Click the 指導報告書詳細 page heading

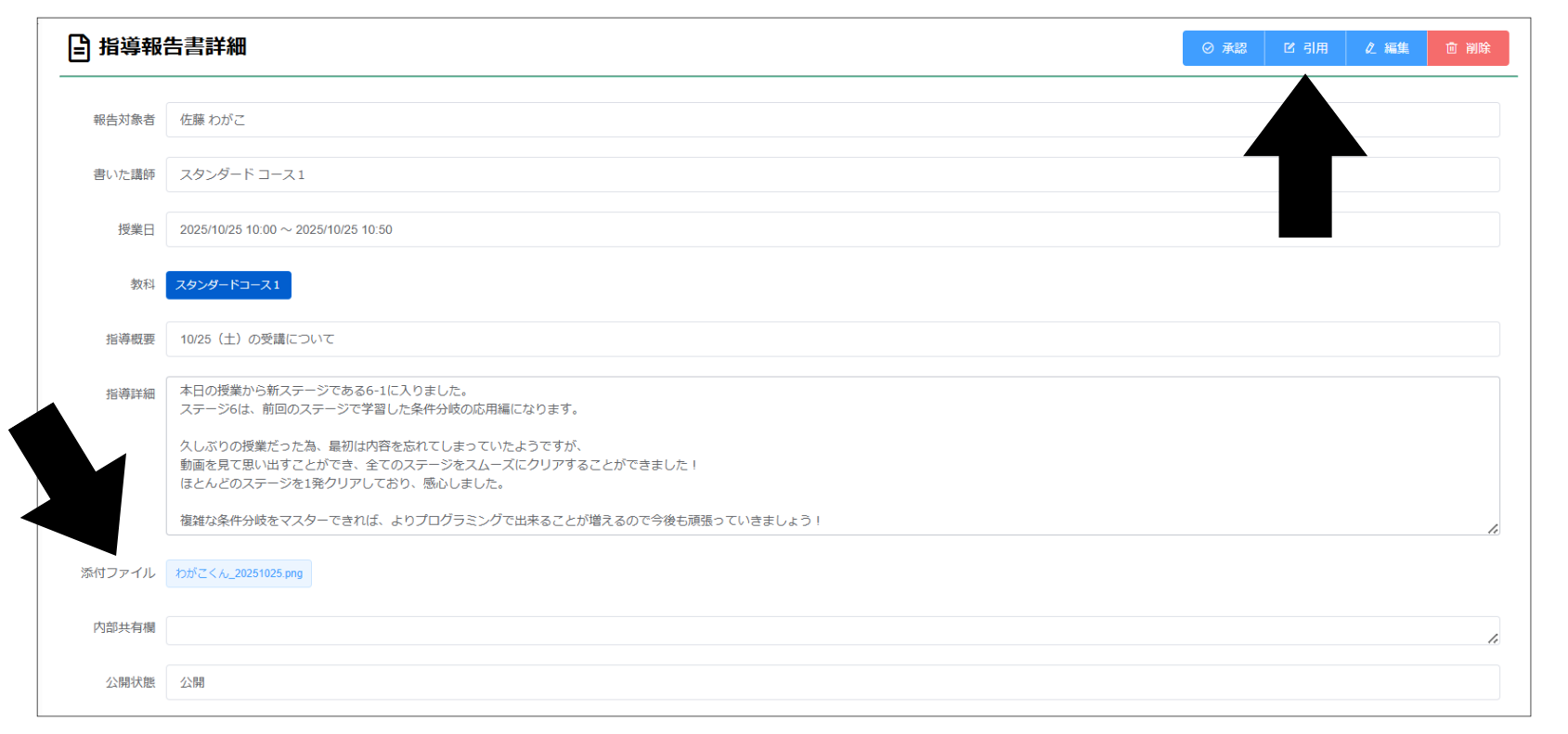[x=173, y=46]
